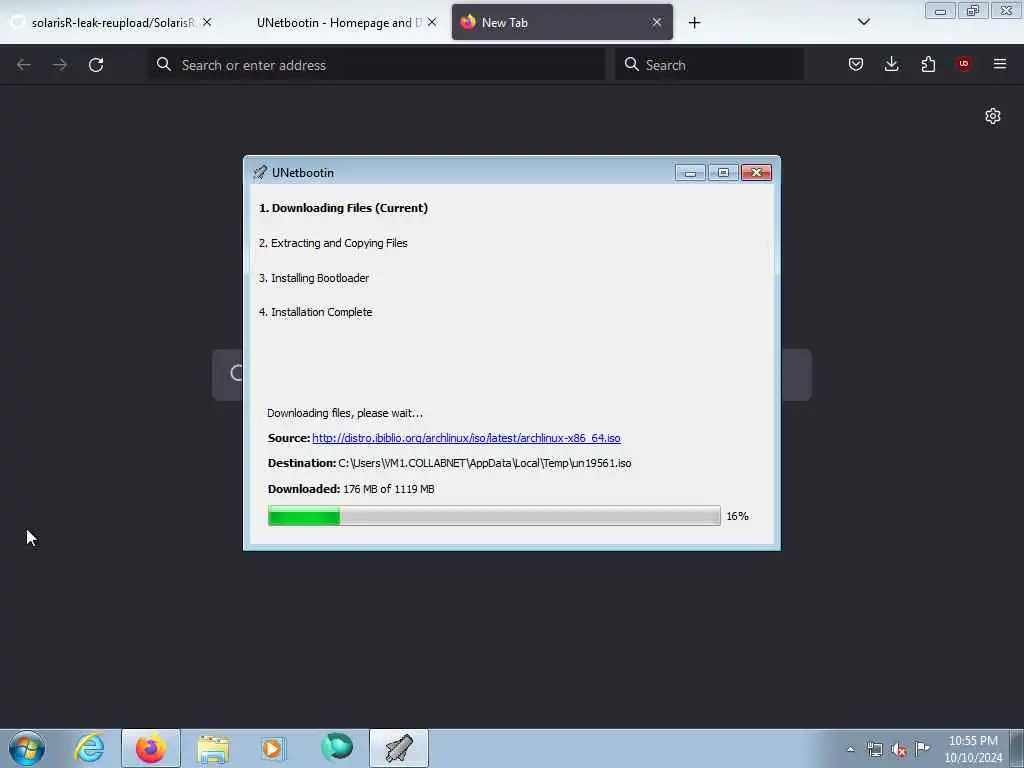Launch Internet Explorer from taskbar
Screen dimensions: 1024x768
tap(89, 748)
